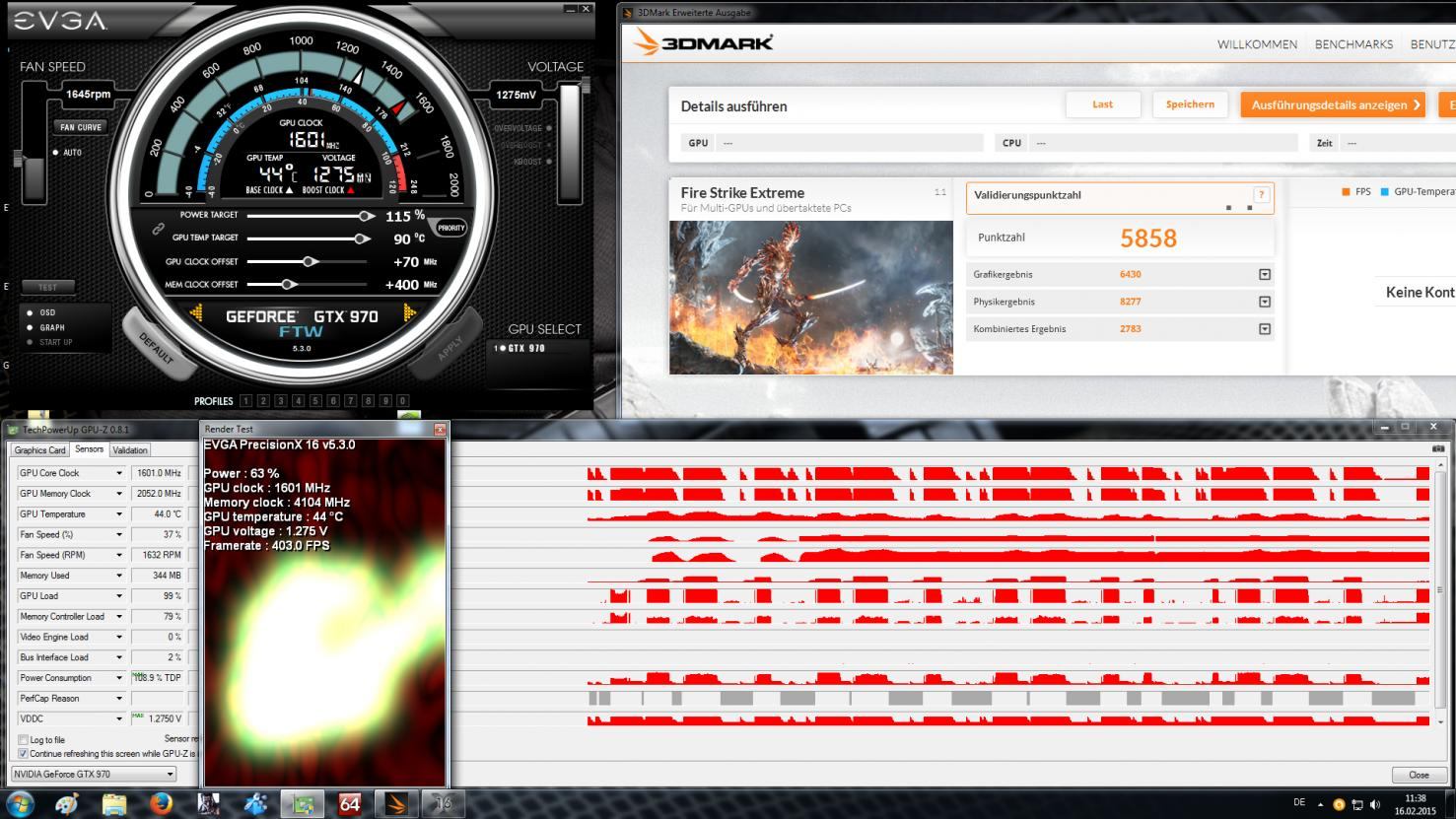Click the APPLY button on the EVGA dial
The image size is (1456, 819).
click(450, 347)
